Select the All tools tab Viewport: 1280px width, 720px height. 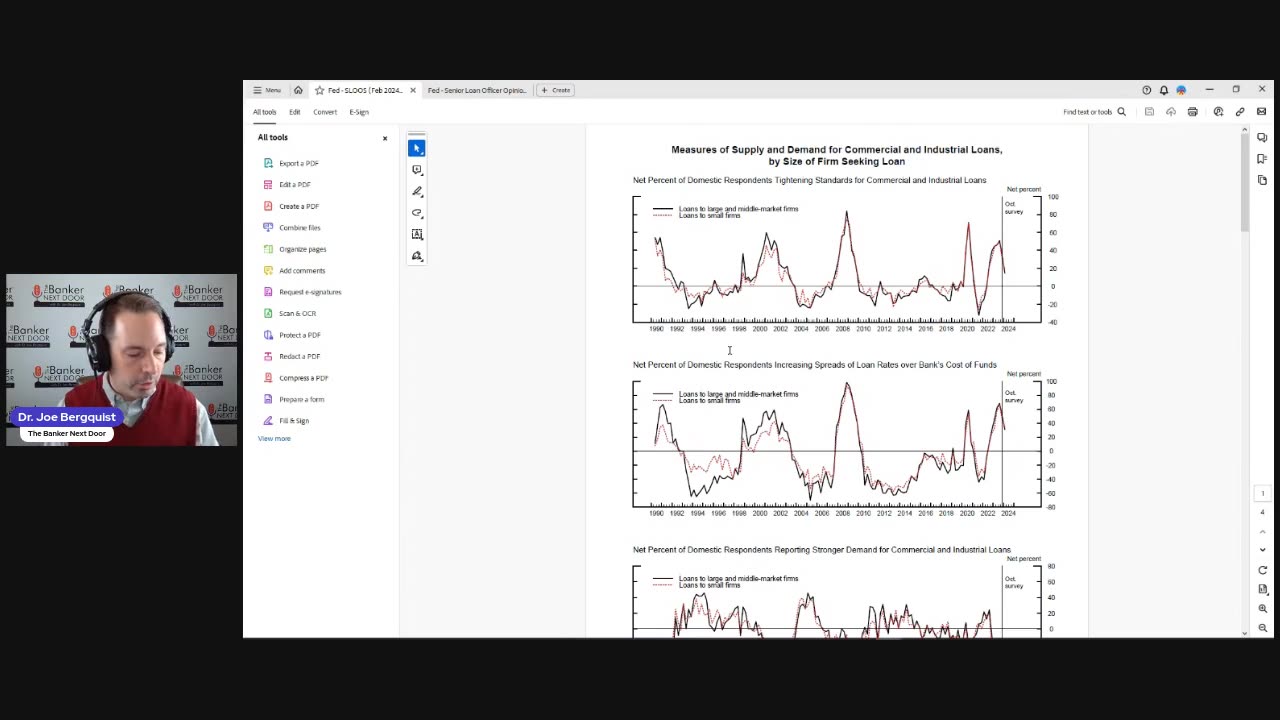[x=264, y=112]
